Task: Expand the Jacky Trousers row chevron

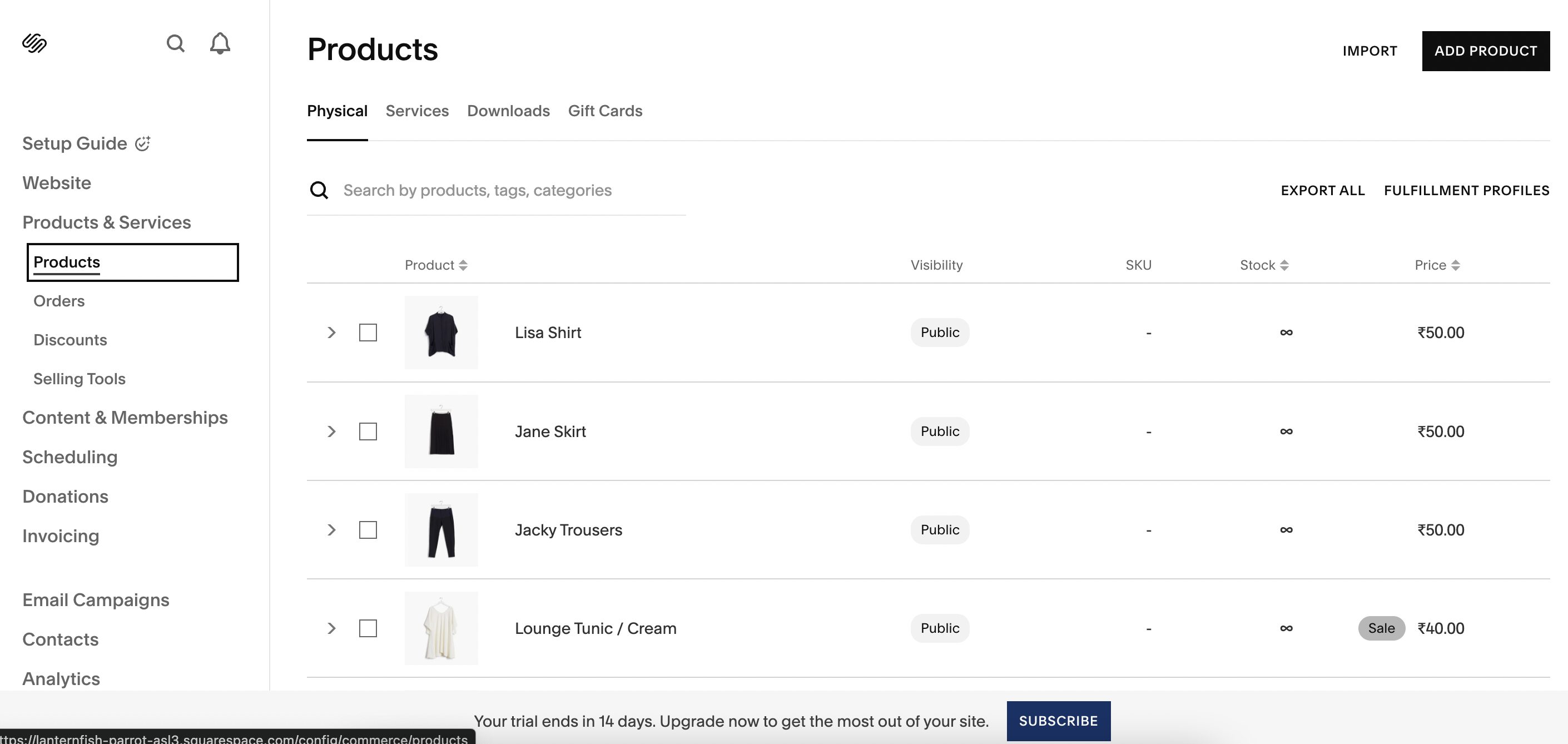Action: tap(332, 530)
